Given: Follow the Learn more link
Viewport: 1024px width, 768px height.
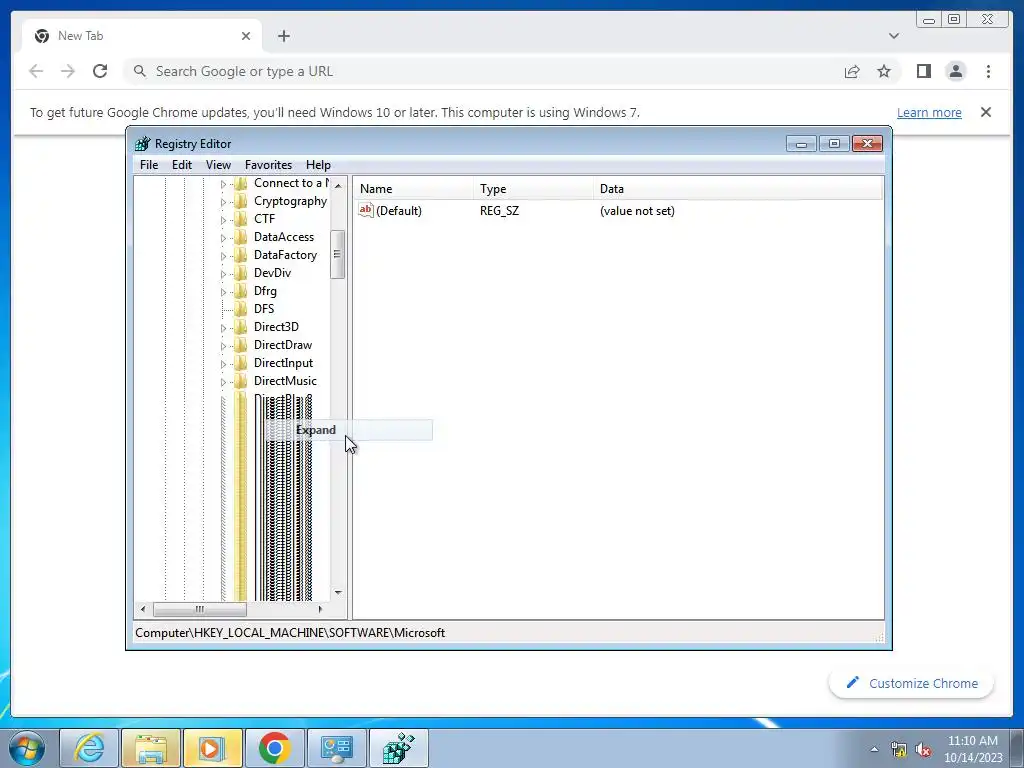Looking at the screenshot, I should pos(929,112).
